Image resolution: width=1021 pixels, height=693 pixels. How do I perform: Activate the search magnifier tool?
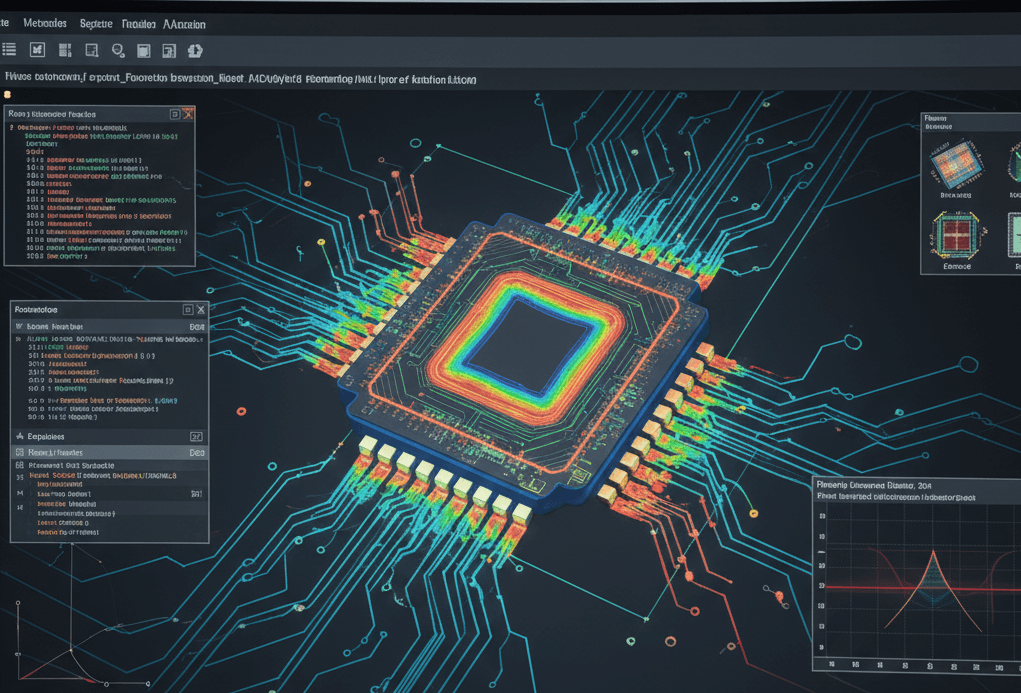pyautogui.click(x=118, y=48)
